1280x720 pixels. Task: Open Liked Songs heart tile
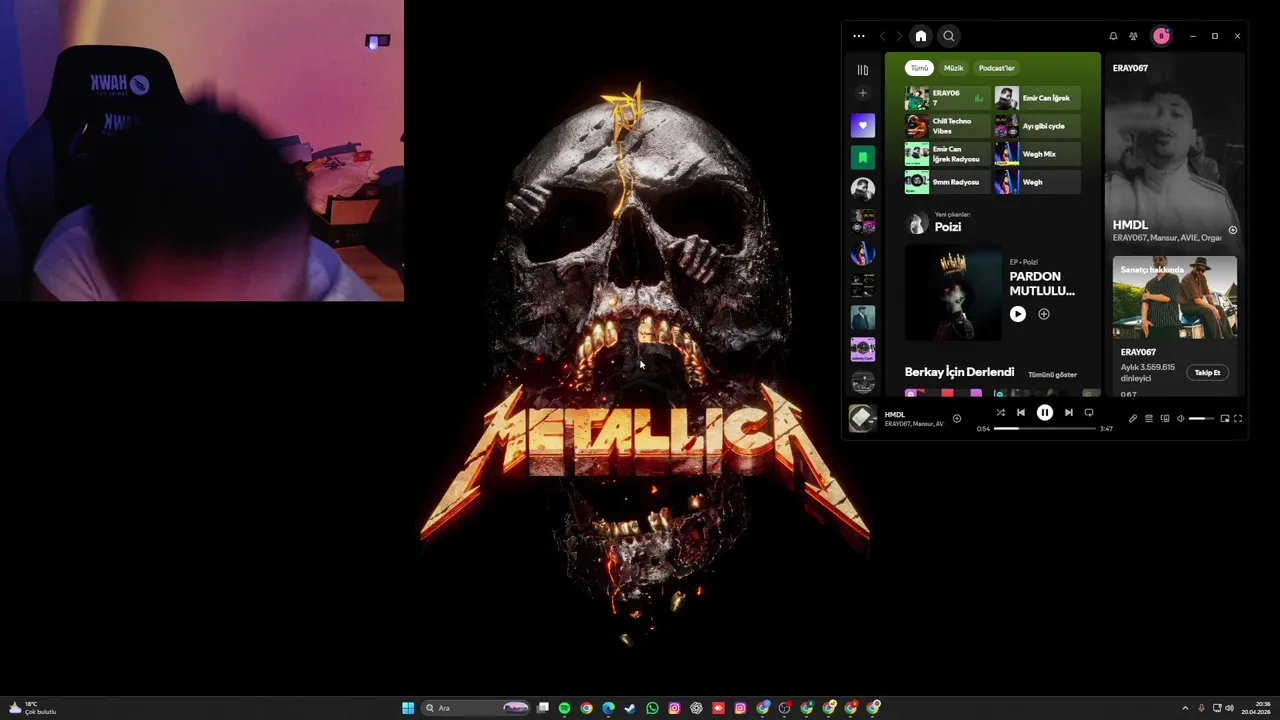[x=863, y=125]
